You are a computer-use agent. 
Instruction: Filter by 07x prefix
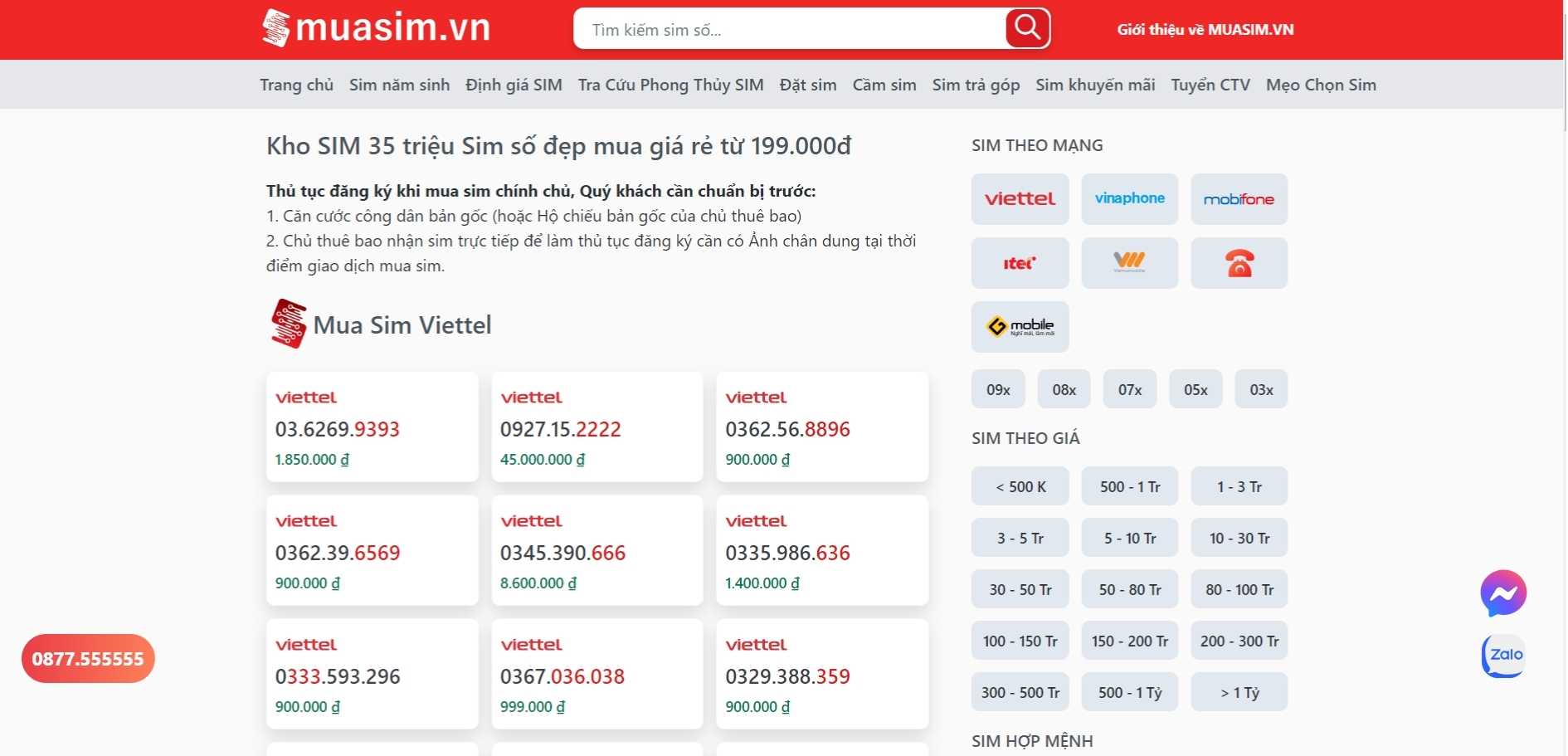[1129, 389]
